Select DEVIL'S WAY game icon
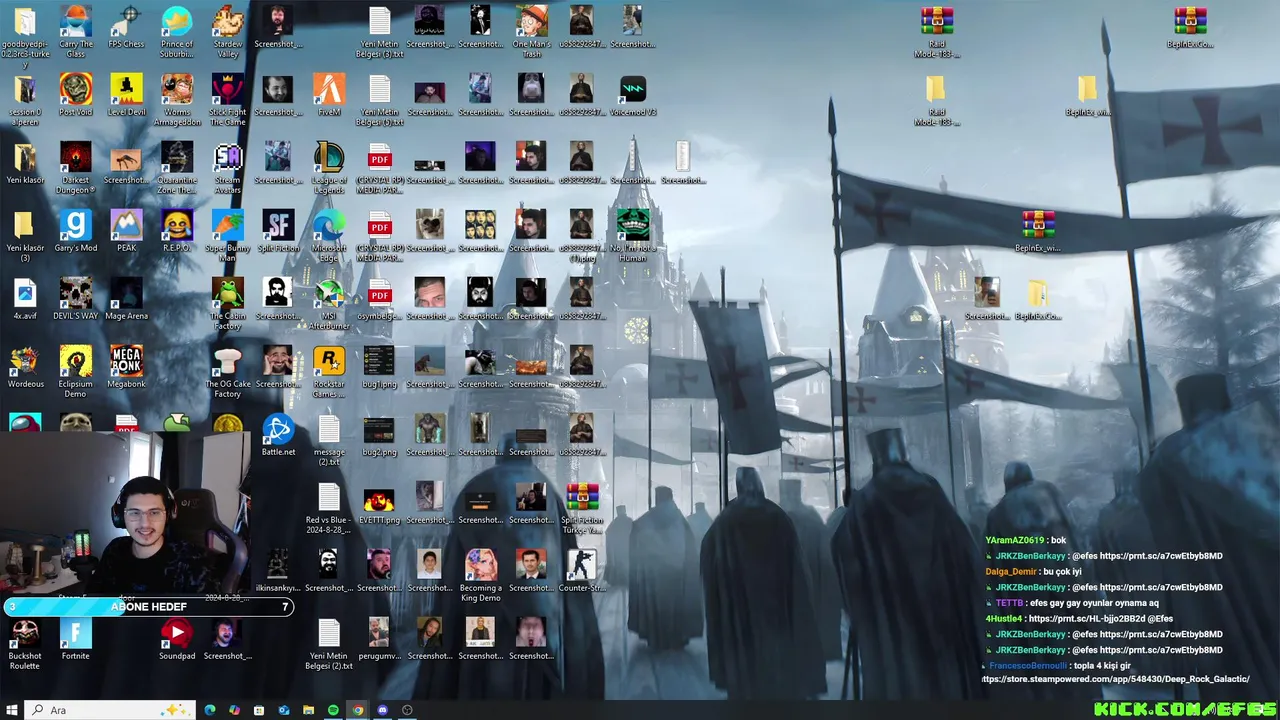1280x720 pixels. pyautogui.click(x=75, y=299)
